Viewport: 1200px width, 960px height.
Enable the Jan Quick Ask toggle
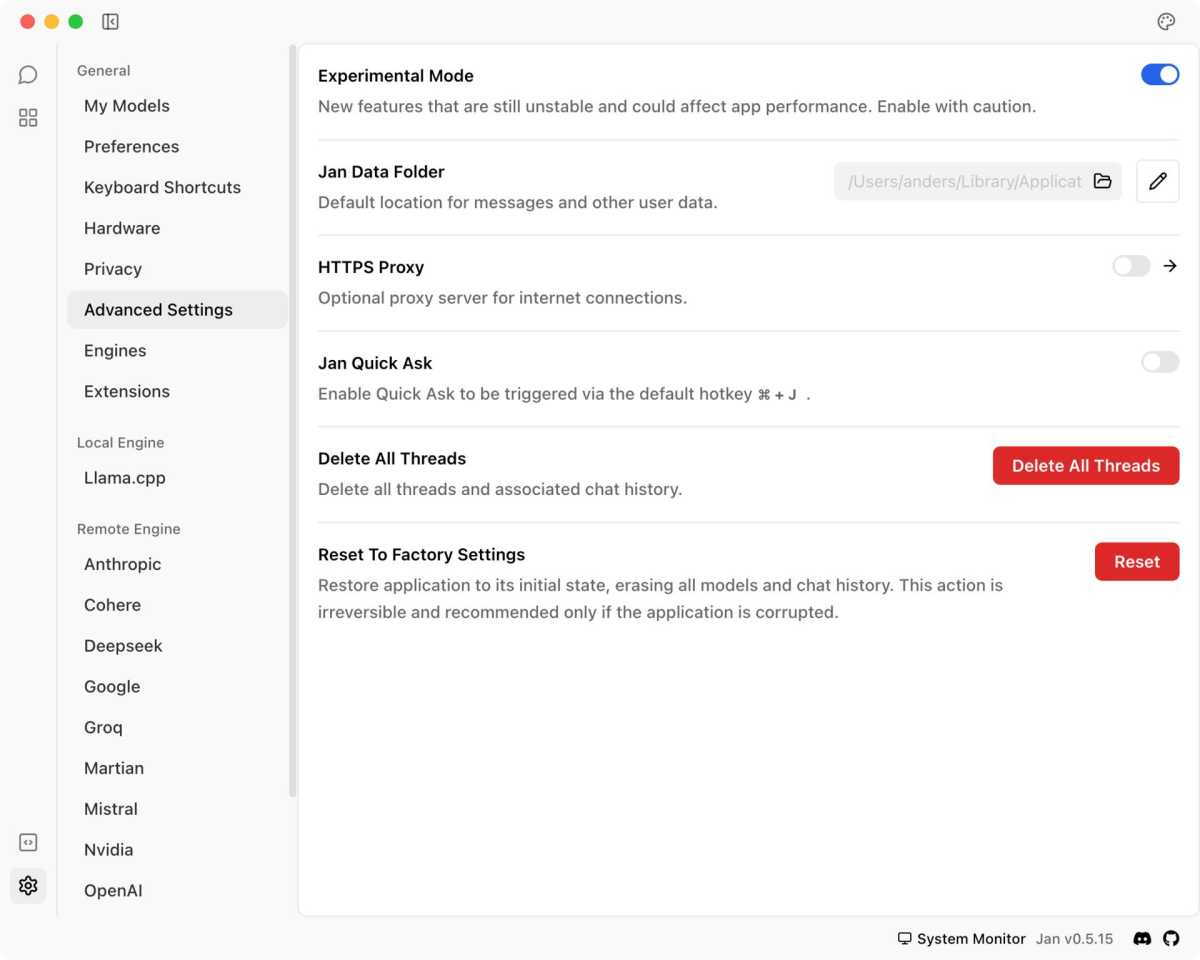pyautogui.click(x=1160, y=362)
